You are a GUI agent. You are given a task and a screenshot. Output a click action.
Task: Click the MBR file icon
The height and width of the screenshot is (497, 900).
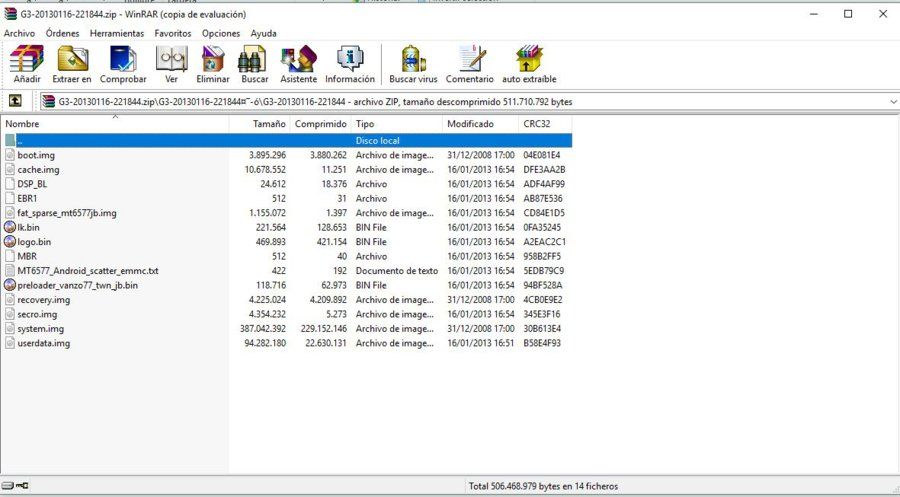[10, 256]
